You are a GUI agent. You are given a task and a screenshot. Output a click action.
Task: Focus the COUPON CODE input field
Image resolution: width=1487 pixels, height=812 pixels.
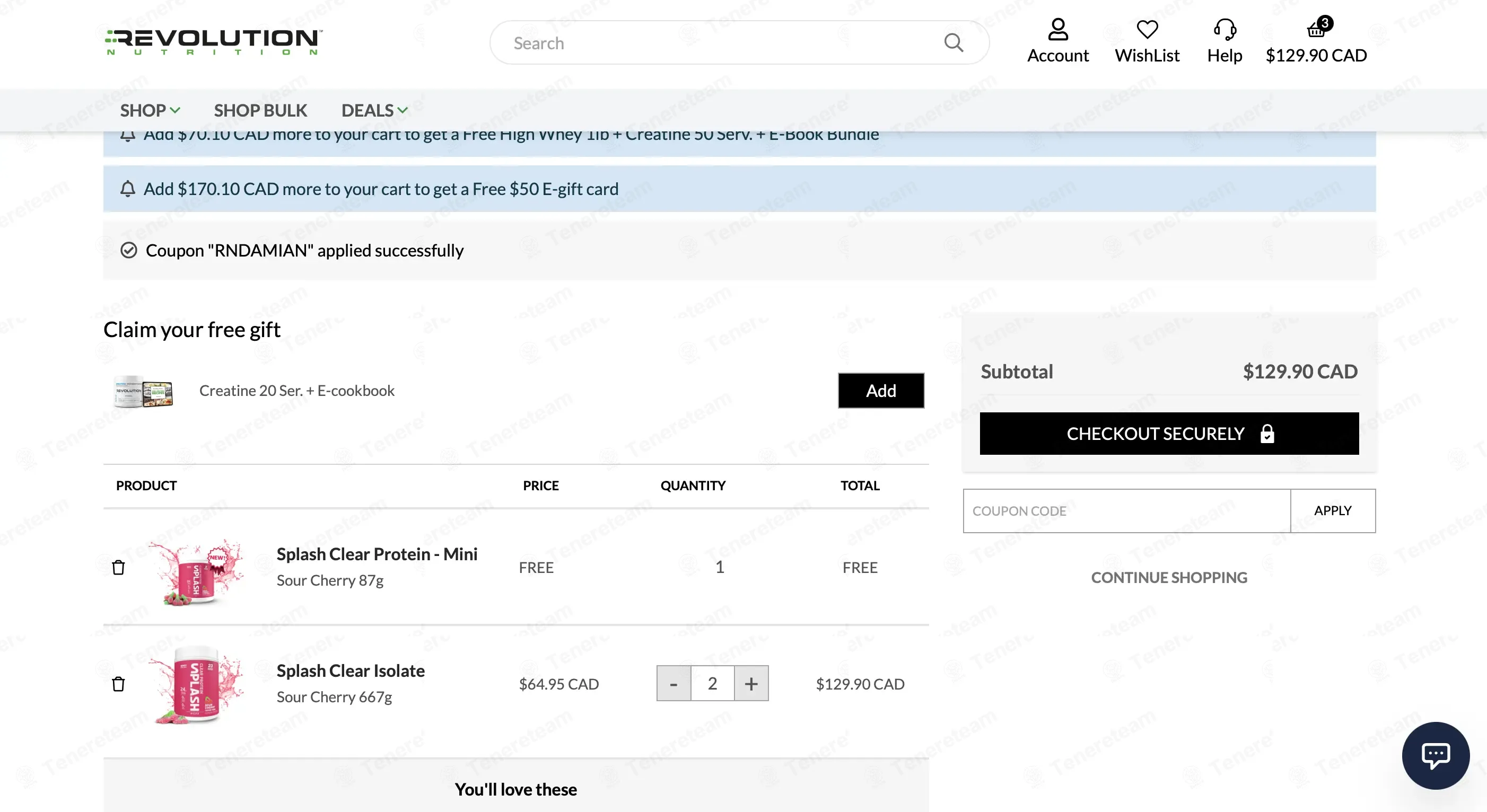tap(1127, 511)
